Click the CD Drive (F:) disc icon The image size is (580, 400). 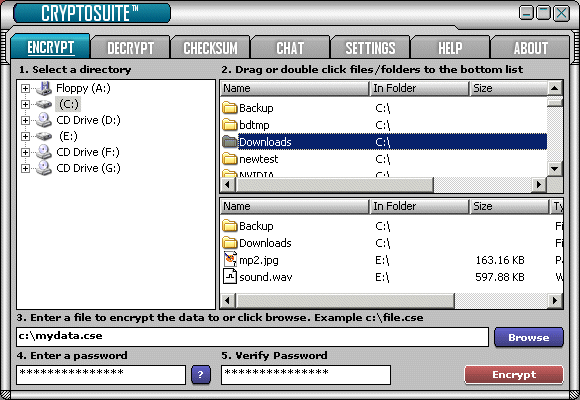click(x=44, y=152)
